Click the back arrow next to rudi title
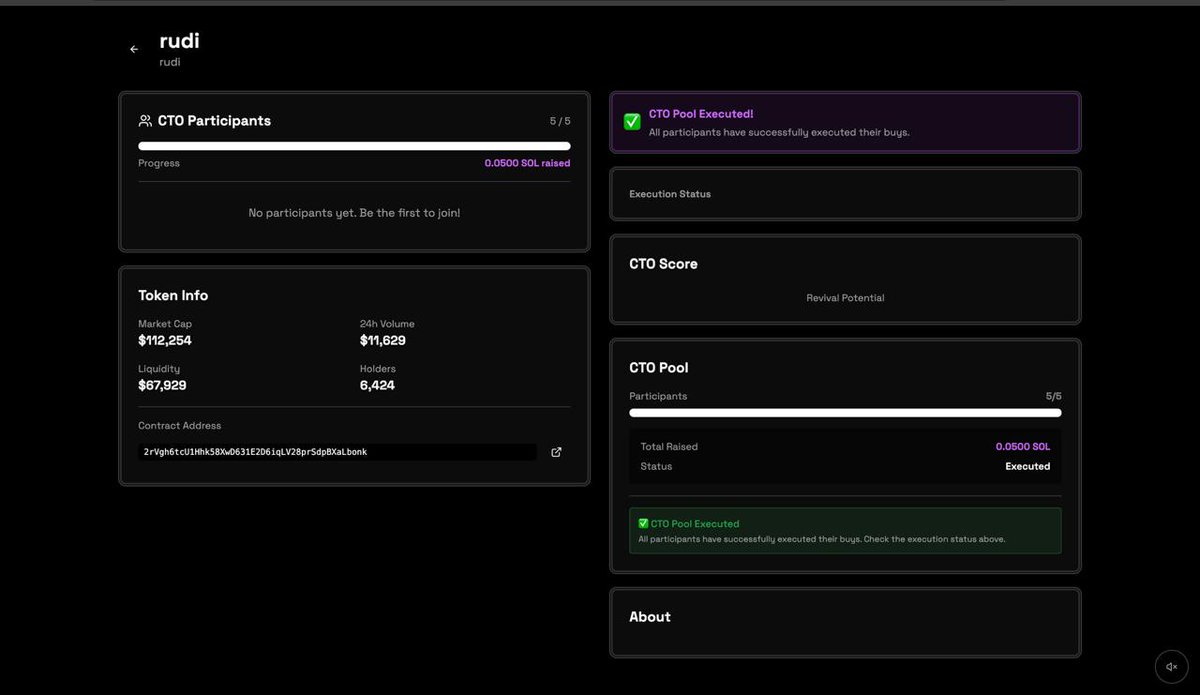 (x=133, y=48)
